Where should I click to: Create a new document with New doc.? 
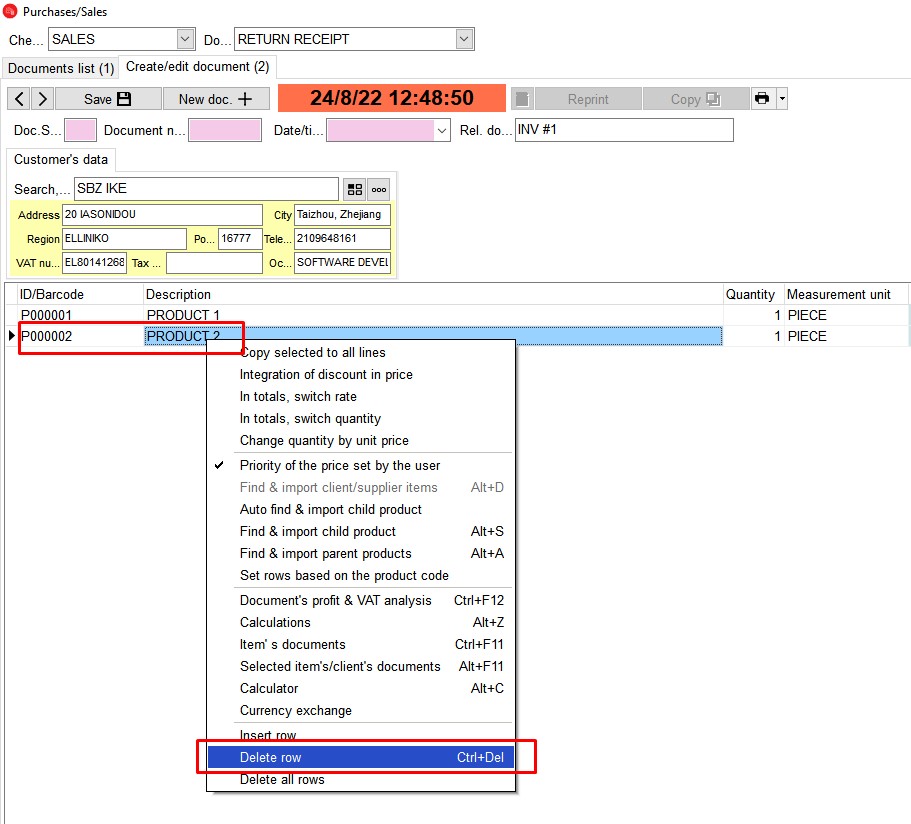(216, 99)
